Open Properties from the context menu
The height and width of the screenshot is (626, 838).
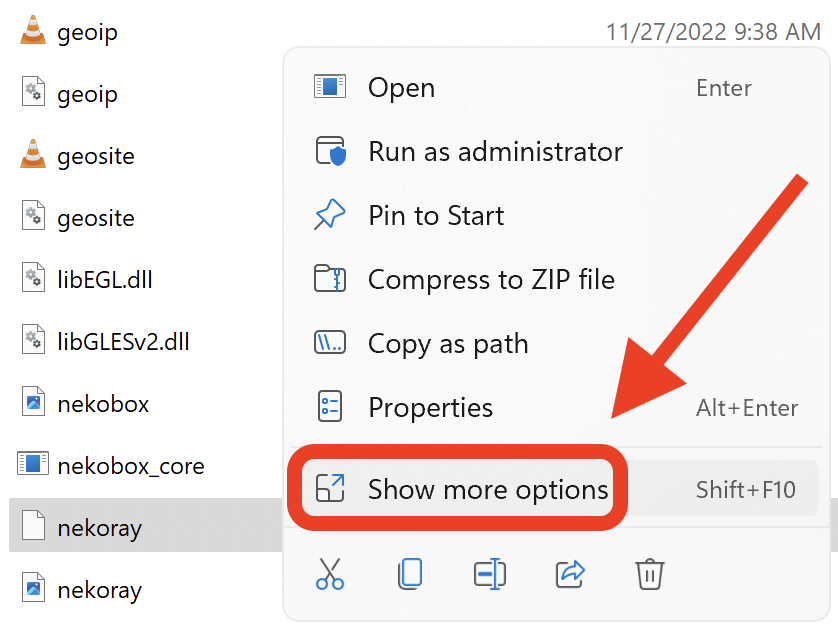tap(430, 408)
